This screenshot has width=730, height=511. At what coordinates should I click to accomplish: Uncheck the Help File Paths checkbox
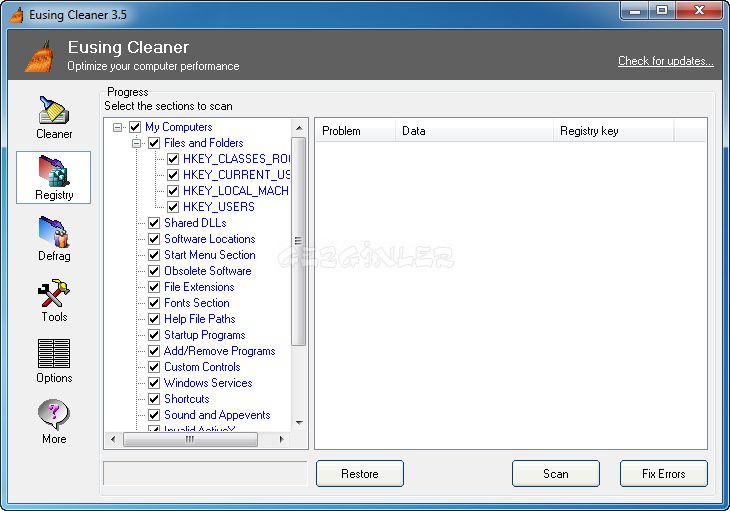[154, 319]
